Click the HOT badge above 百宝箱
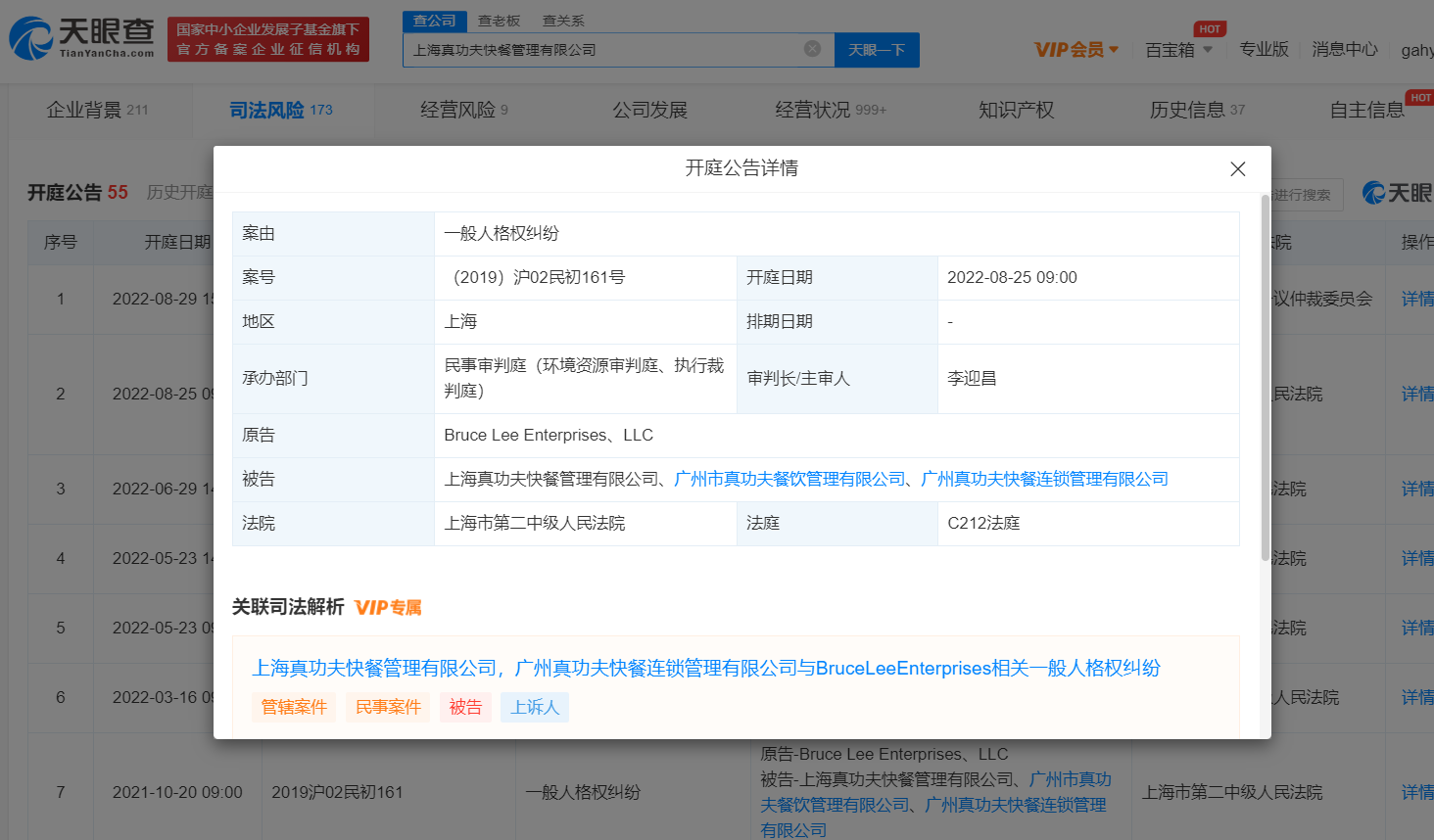Screen dimensions: 1434x840 point(1211,29)
